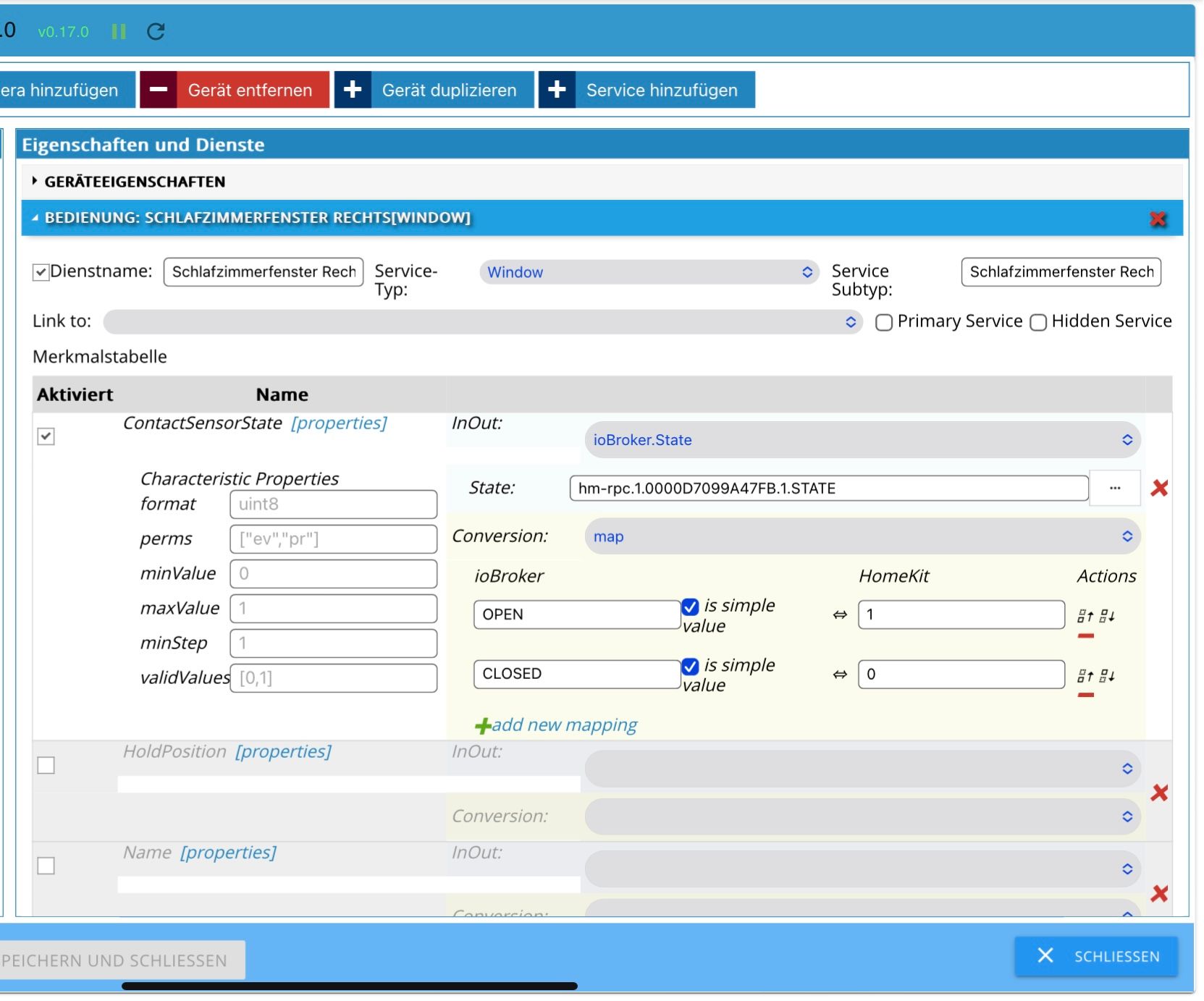Open the HoldPosition Conversion dropdown
This screenshot has width=1204, height=1001.
tap(862, 816)
